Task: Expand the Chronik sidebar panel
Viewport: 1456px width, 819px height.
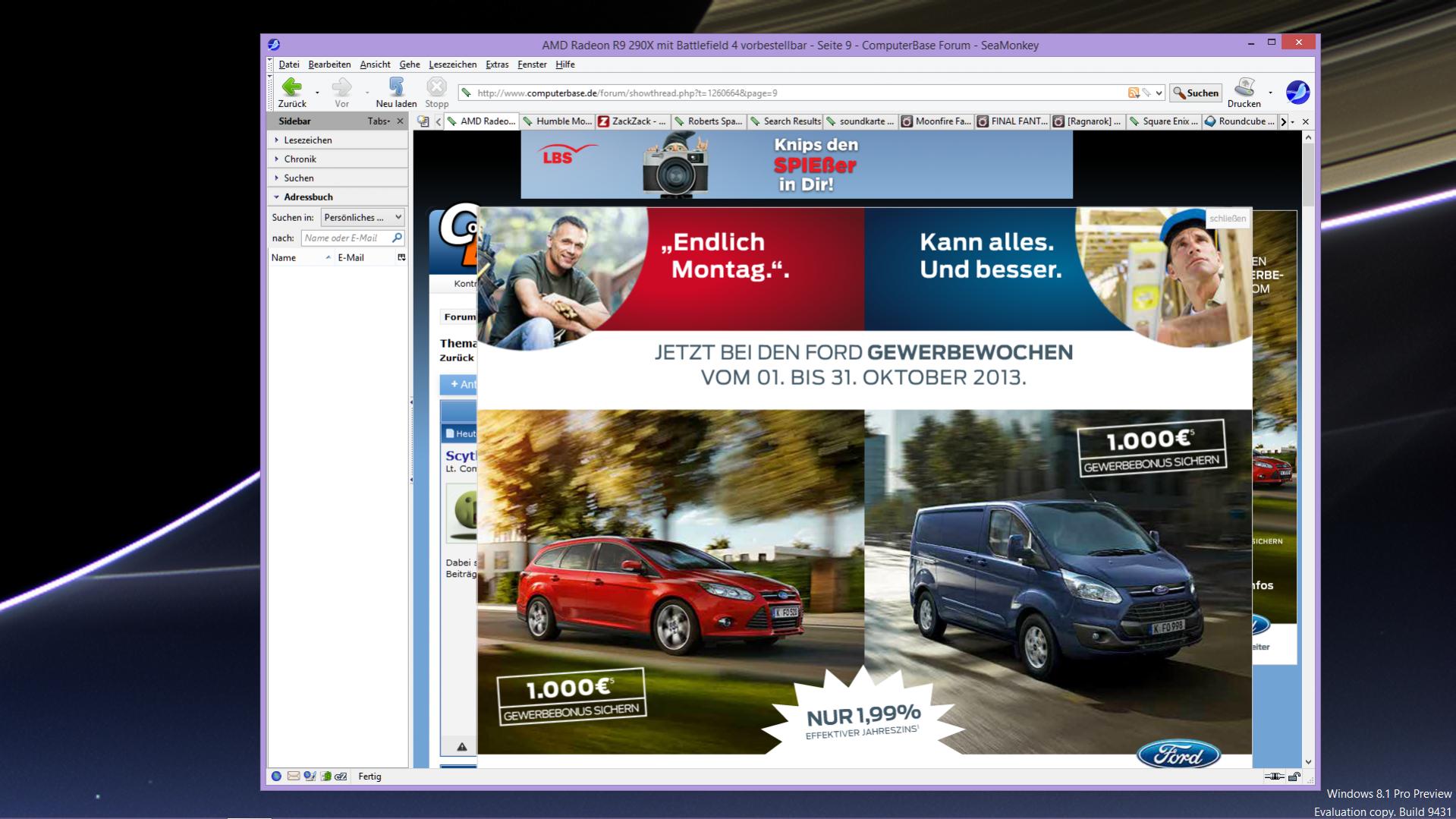Action: 338,159
